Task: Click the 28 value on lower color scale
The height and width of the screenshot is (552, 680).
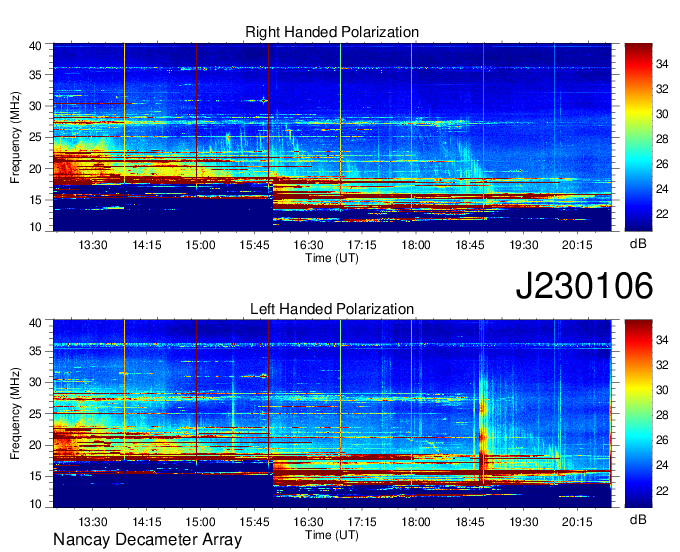Action: coord(662,415)
